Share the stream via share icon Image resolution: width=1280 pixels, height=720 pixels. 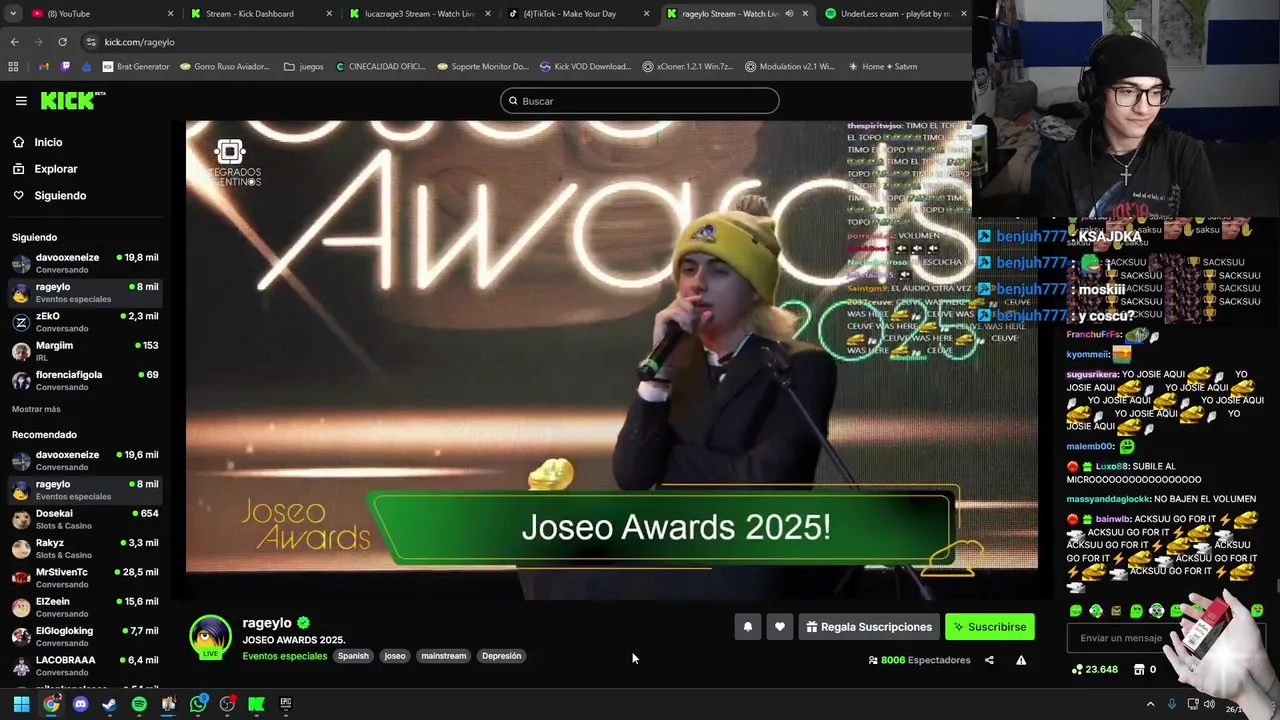pyautogui.click(x=989, y=660)
